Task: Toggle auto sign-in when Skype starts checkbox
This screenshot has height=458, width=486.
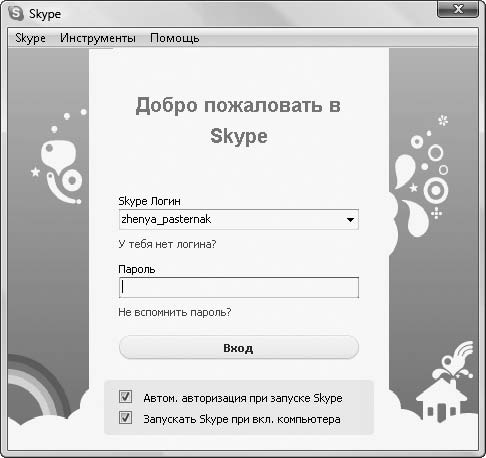Action: tap(125, 397)
